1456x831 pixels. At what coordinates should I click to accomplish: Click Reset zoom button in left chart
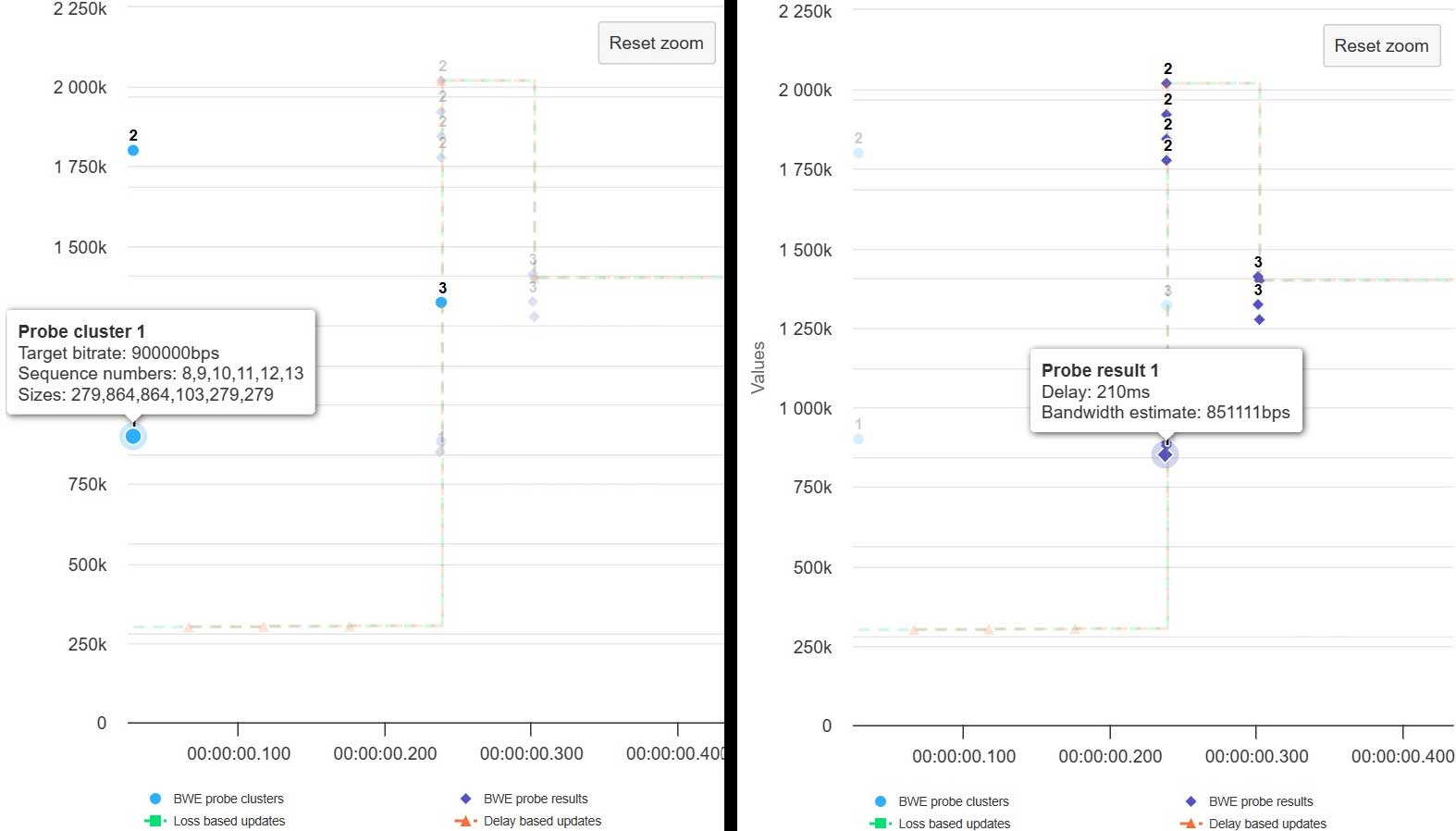pos(656,43)
